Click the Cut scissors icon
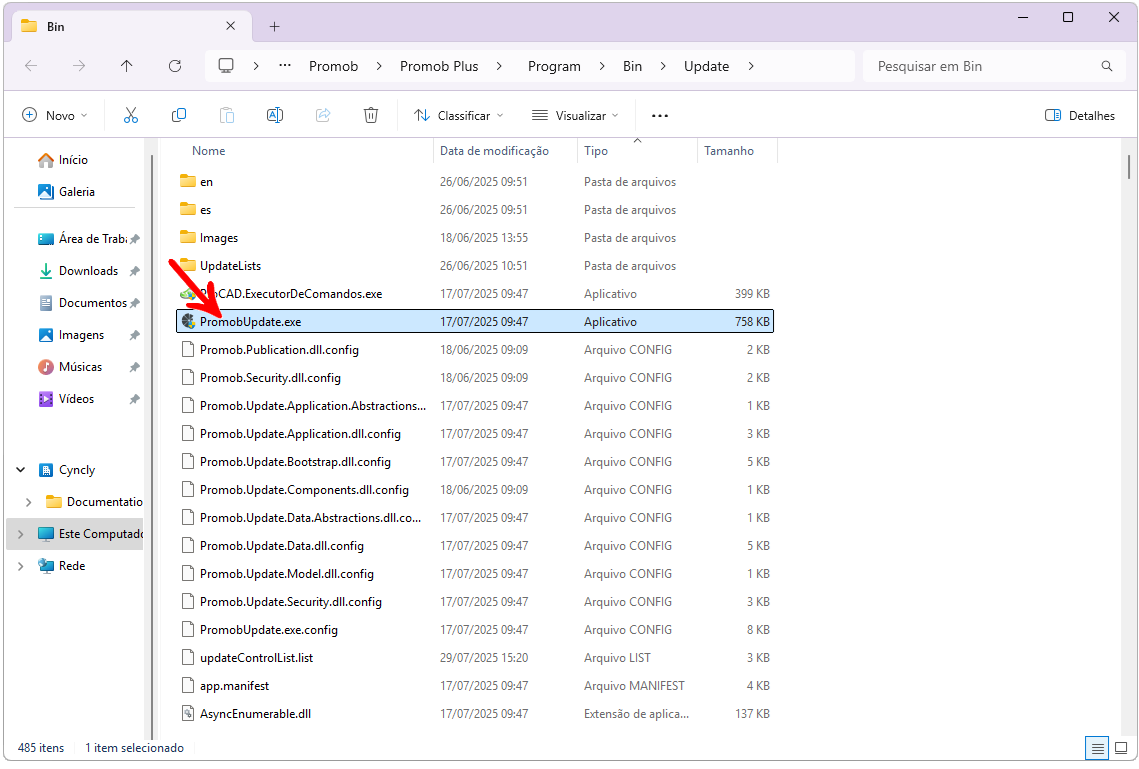The image size is (1139, 769). (x=131, y=115)
